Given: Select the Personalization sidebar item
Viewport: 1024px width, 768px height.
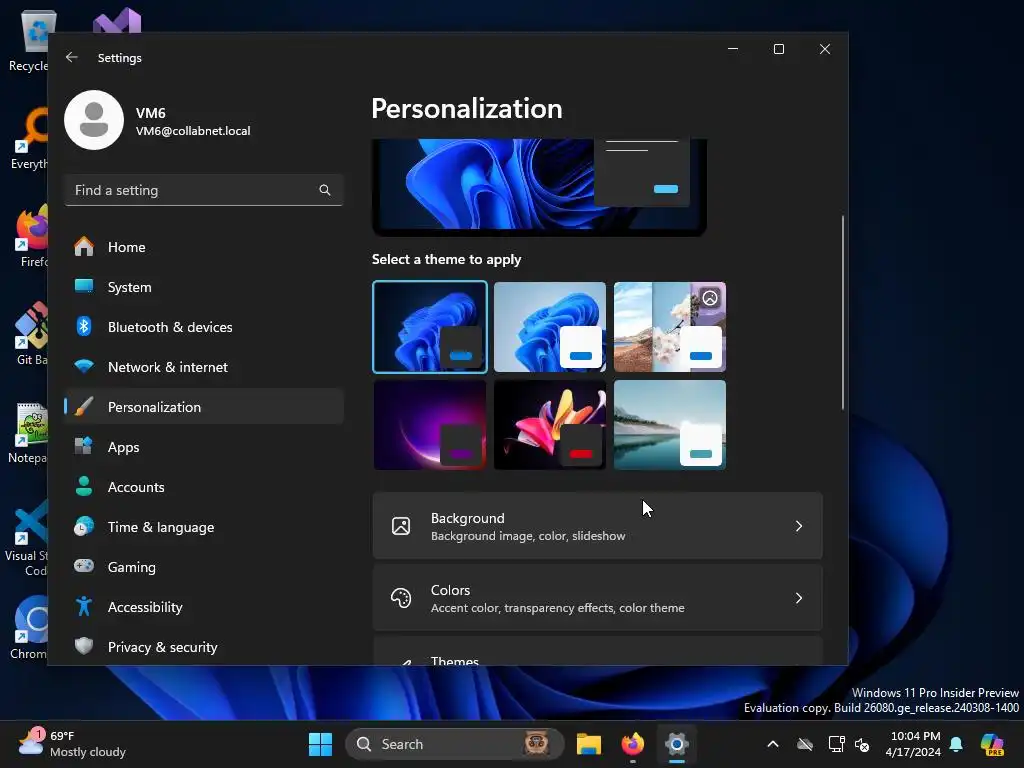Looking at the screenshot, I should point(204,406).
